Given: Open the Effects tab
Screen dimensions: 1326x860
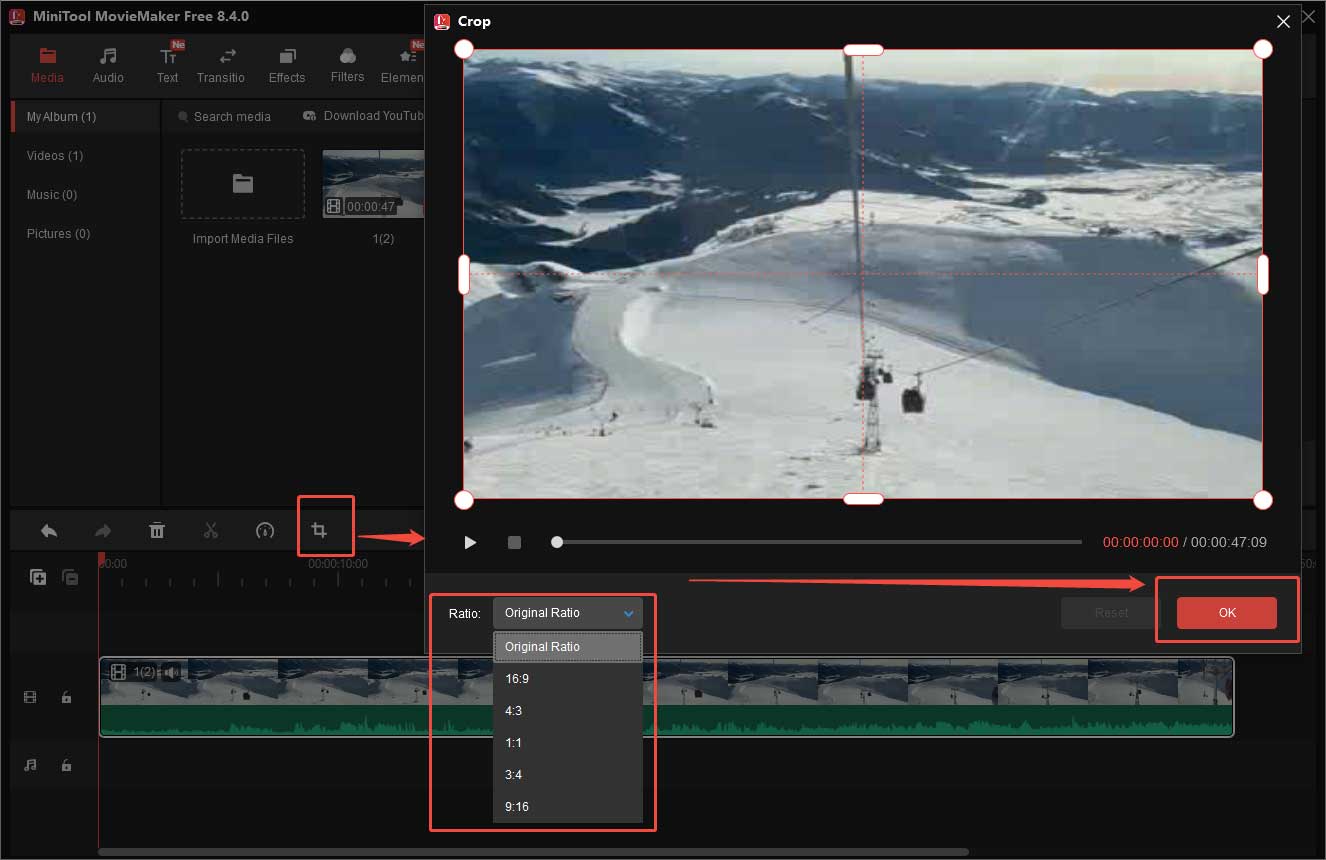Looking at the screenshot, I should pyautogui.click(x=287, y=63).
